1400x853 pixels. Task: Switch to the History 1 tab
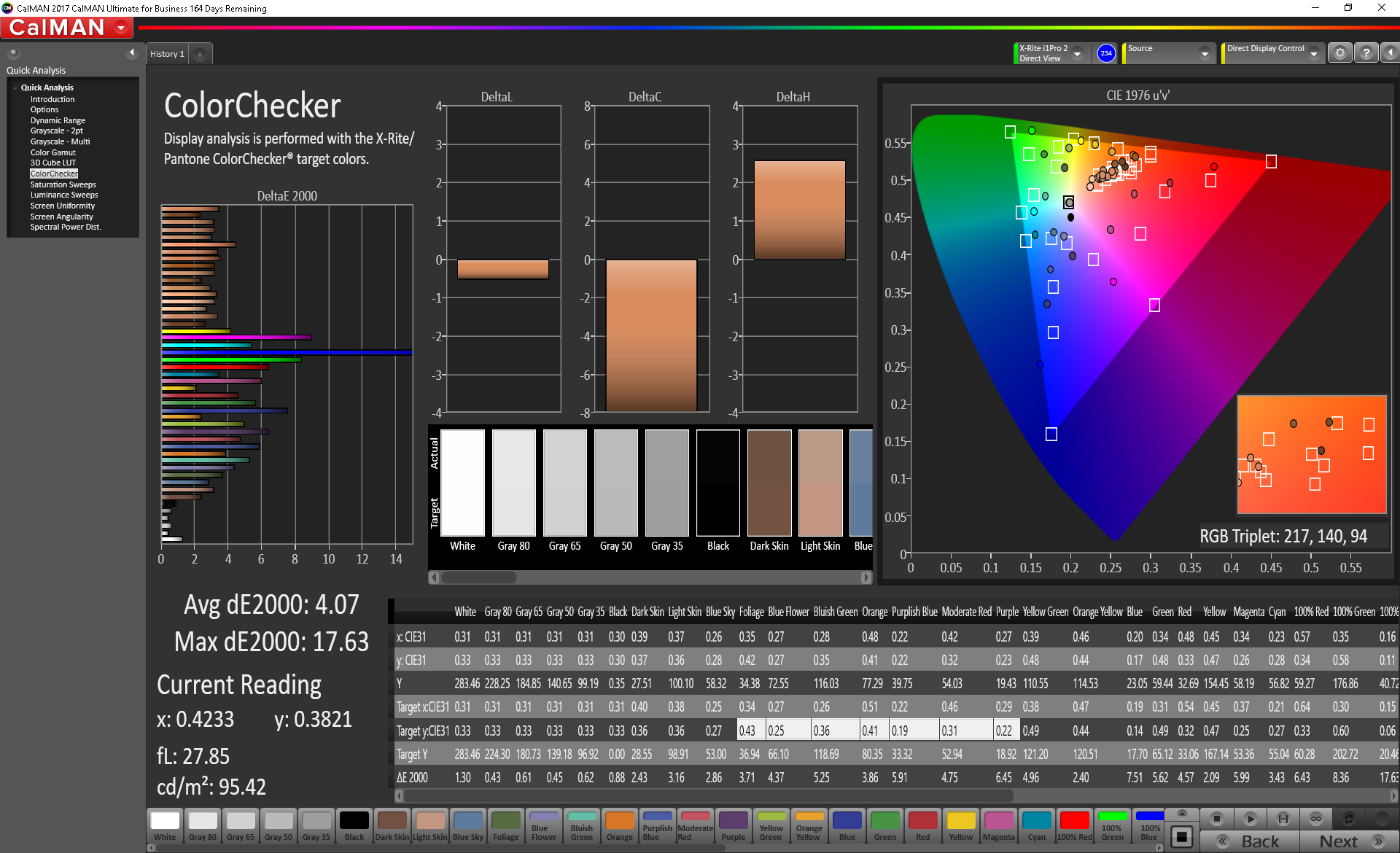click(167, 54)
